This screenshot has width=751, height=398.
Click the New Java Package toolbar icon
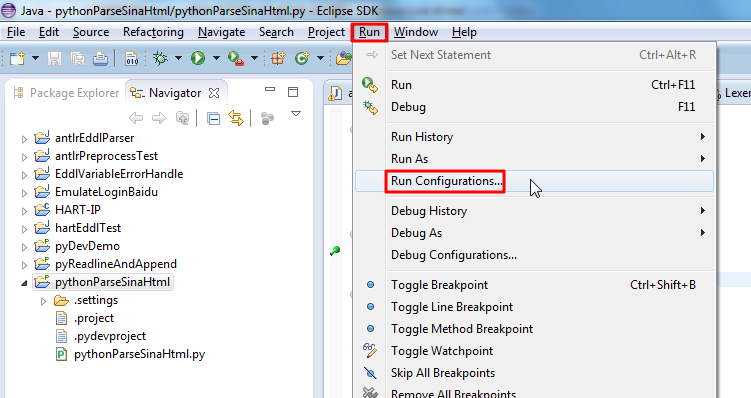278,58
